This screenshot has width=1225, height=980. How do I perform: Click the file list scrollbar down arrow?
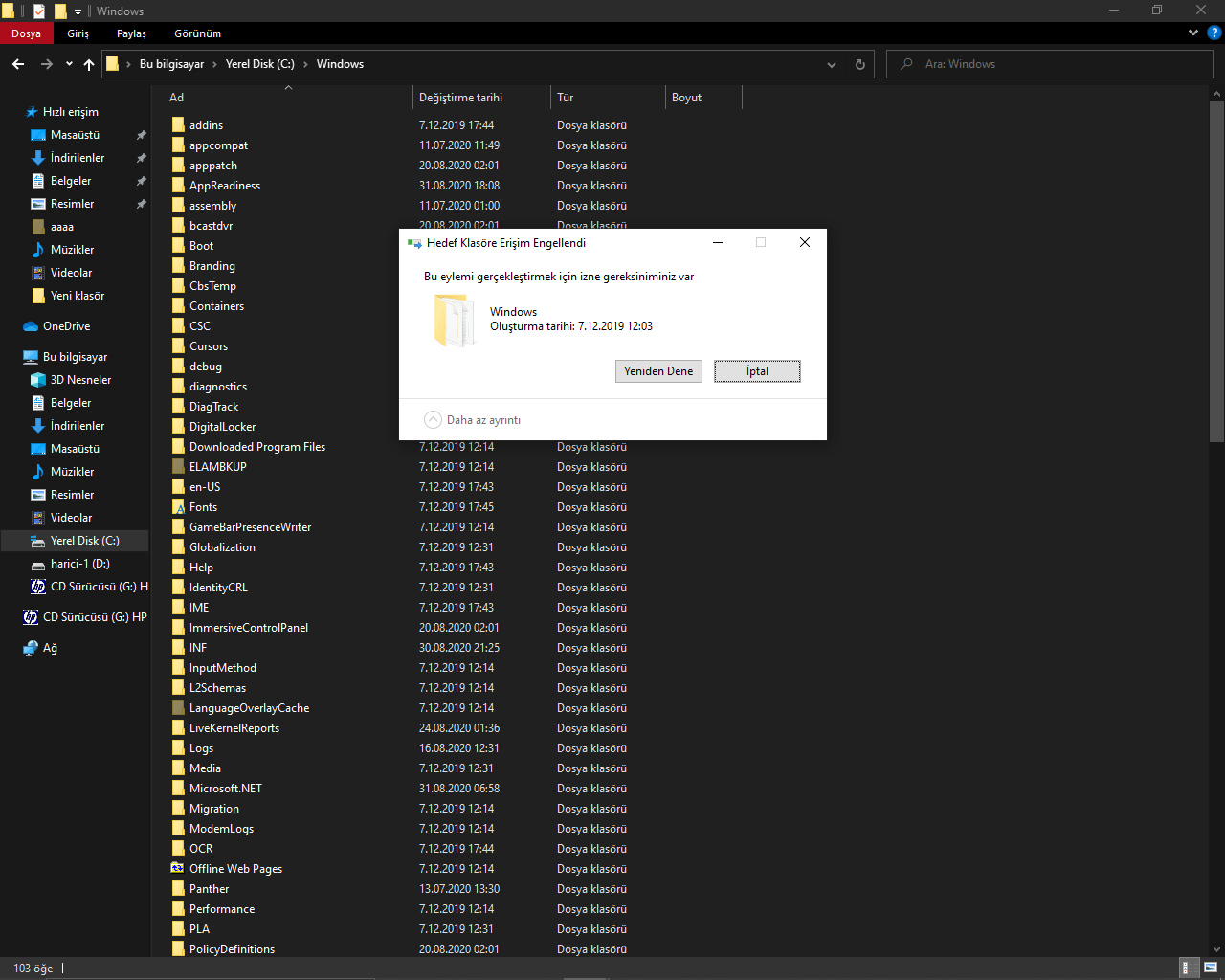pos(1216,950)
